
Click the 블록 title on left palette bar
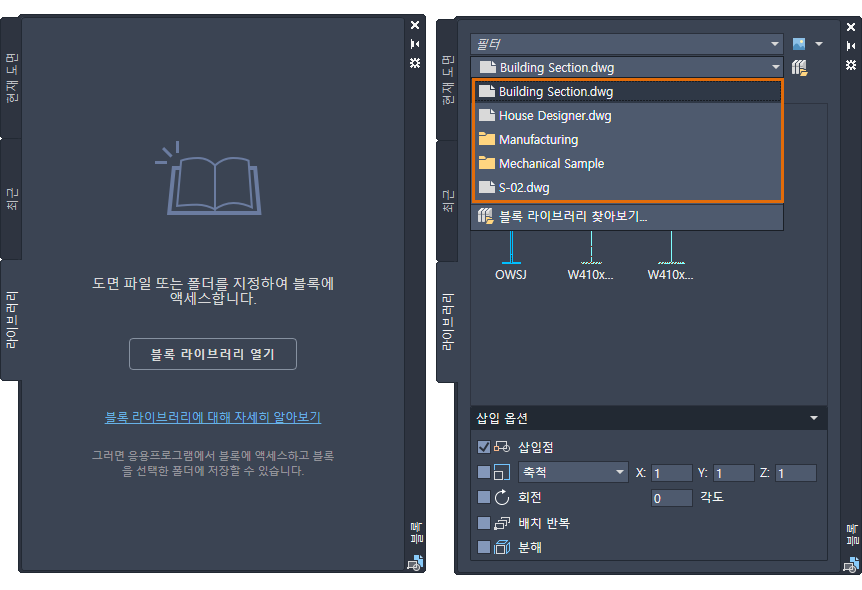(416, 533)
